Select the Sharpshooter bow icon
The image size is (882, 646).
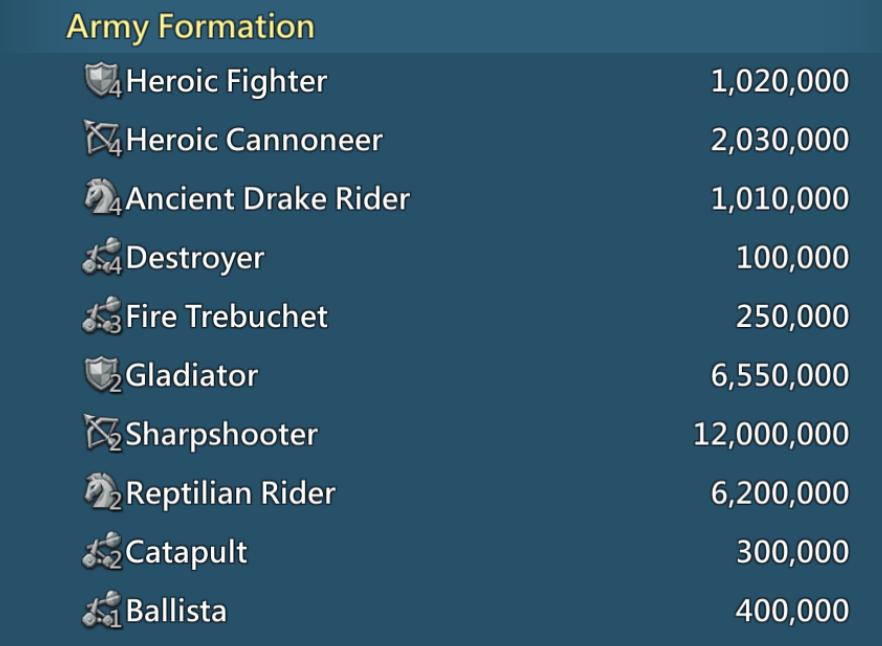(102, 433)
